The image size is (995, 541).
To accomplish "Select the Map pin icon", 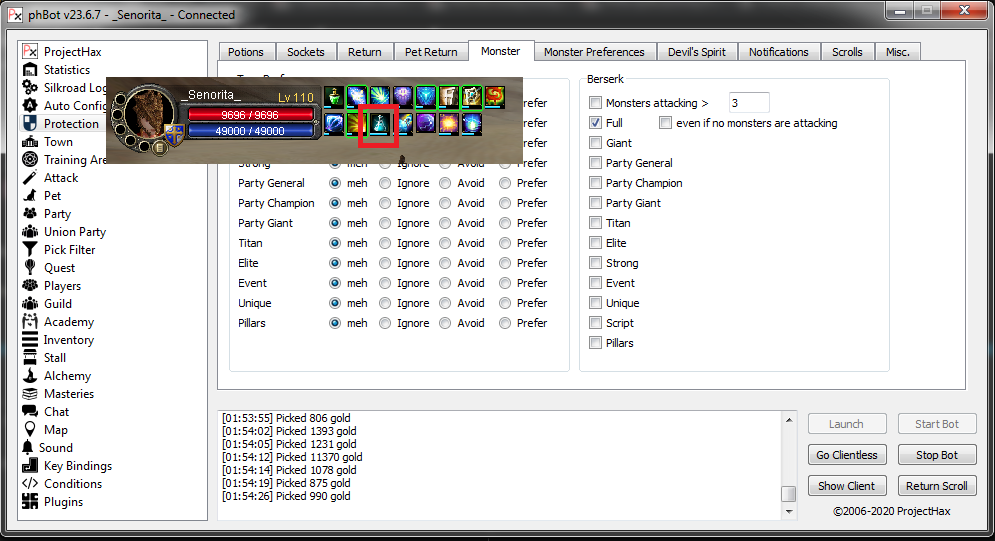I will (30, 430).
